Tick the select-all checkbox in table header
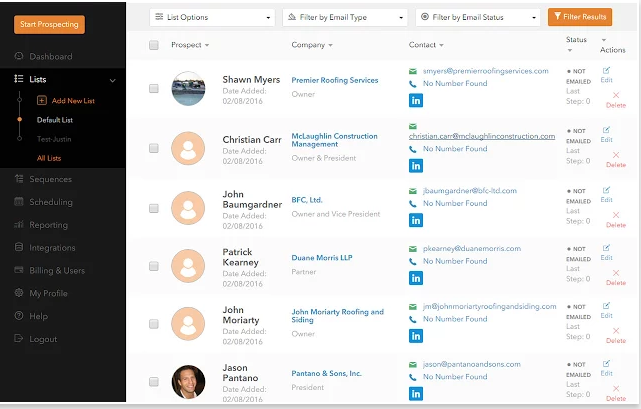 click(x=154, y=45)
